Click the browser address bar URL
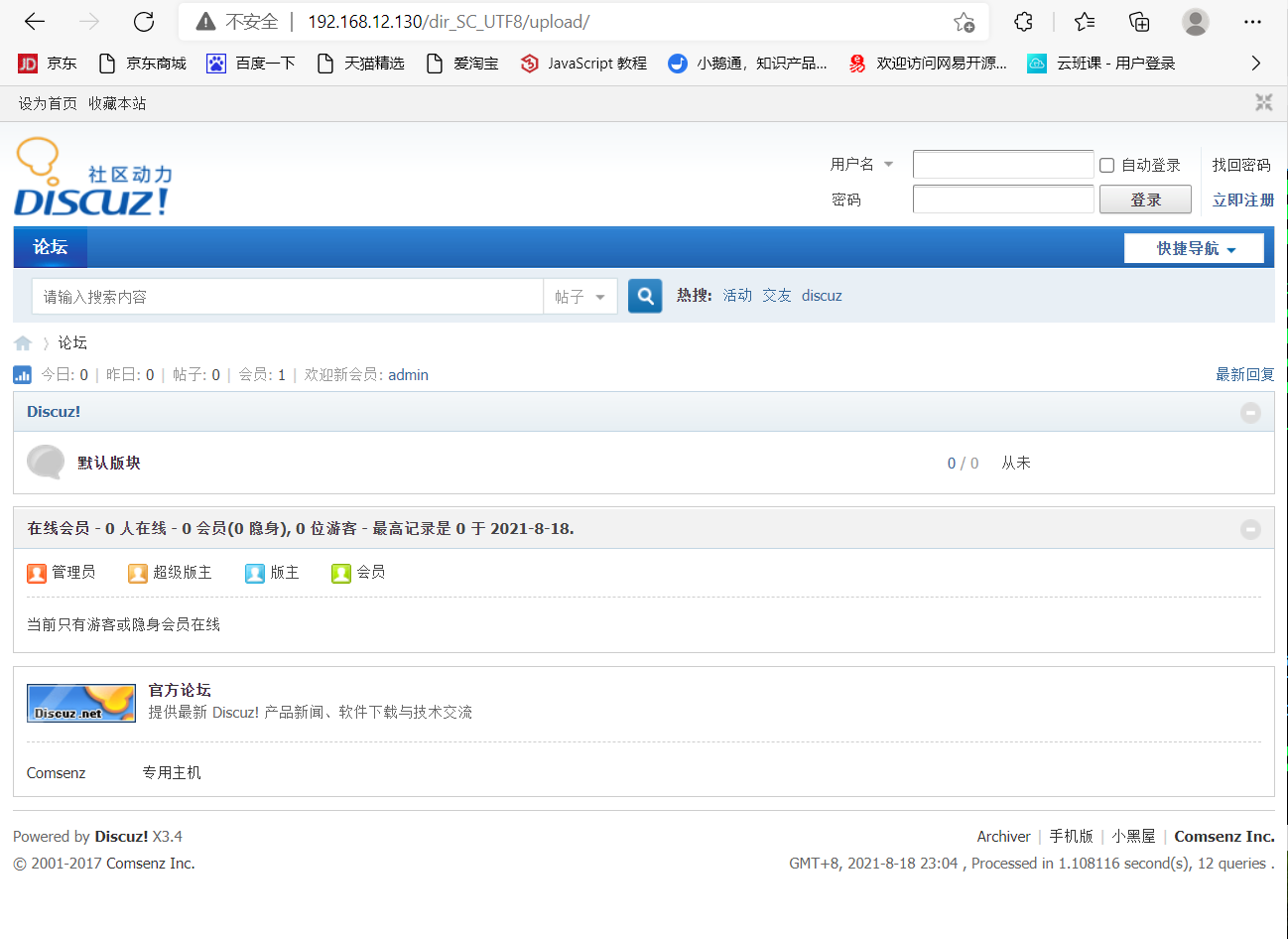The image size is (1288, 939). click(449, 22)
